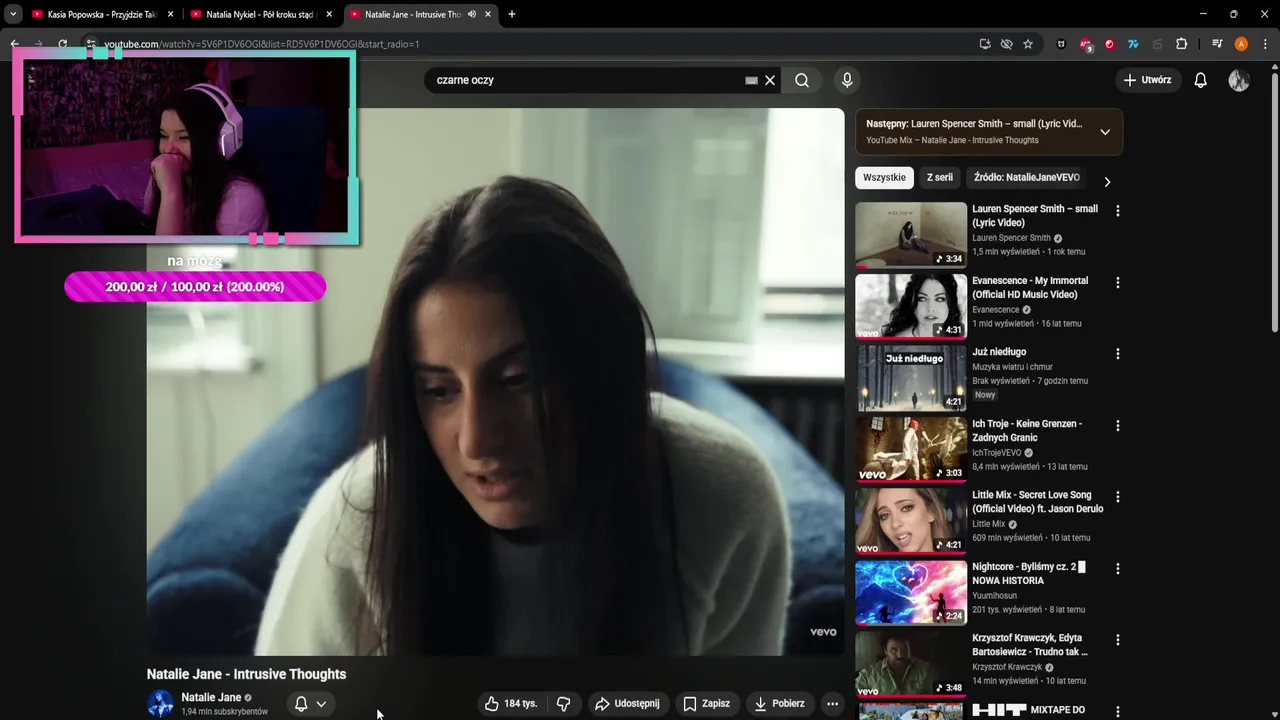The height and width of the screenshot is (720, 1280).
Task: Click the crossed-eye icon in address bar
Action: (1006, 44)
